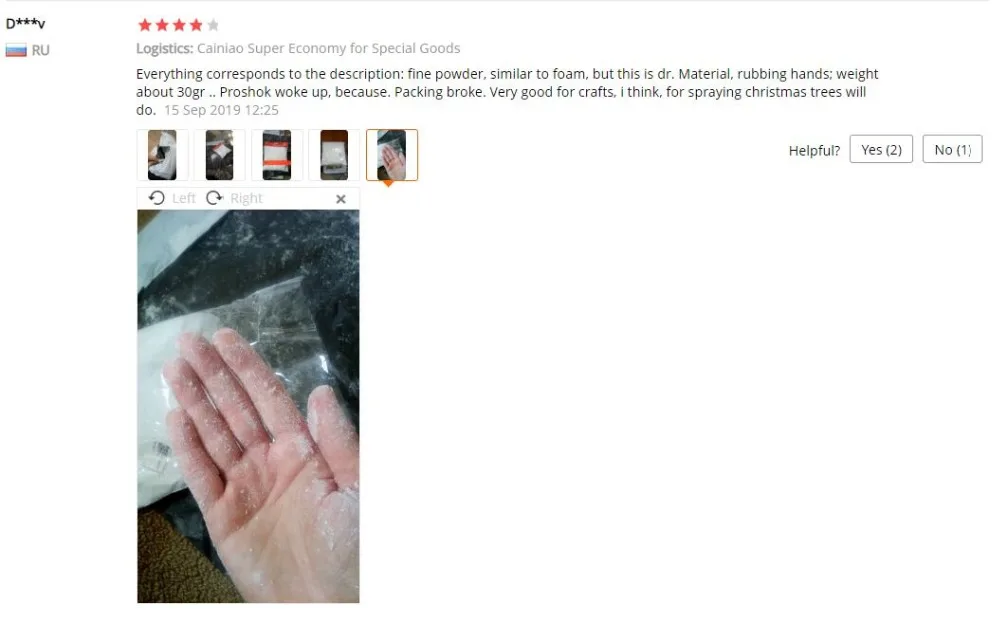The width and height of the screenshot is (1000, 623).
Task: Click the rotate left arrow icon
Action: (156, 198)
